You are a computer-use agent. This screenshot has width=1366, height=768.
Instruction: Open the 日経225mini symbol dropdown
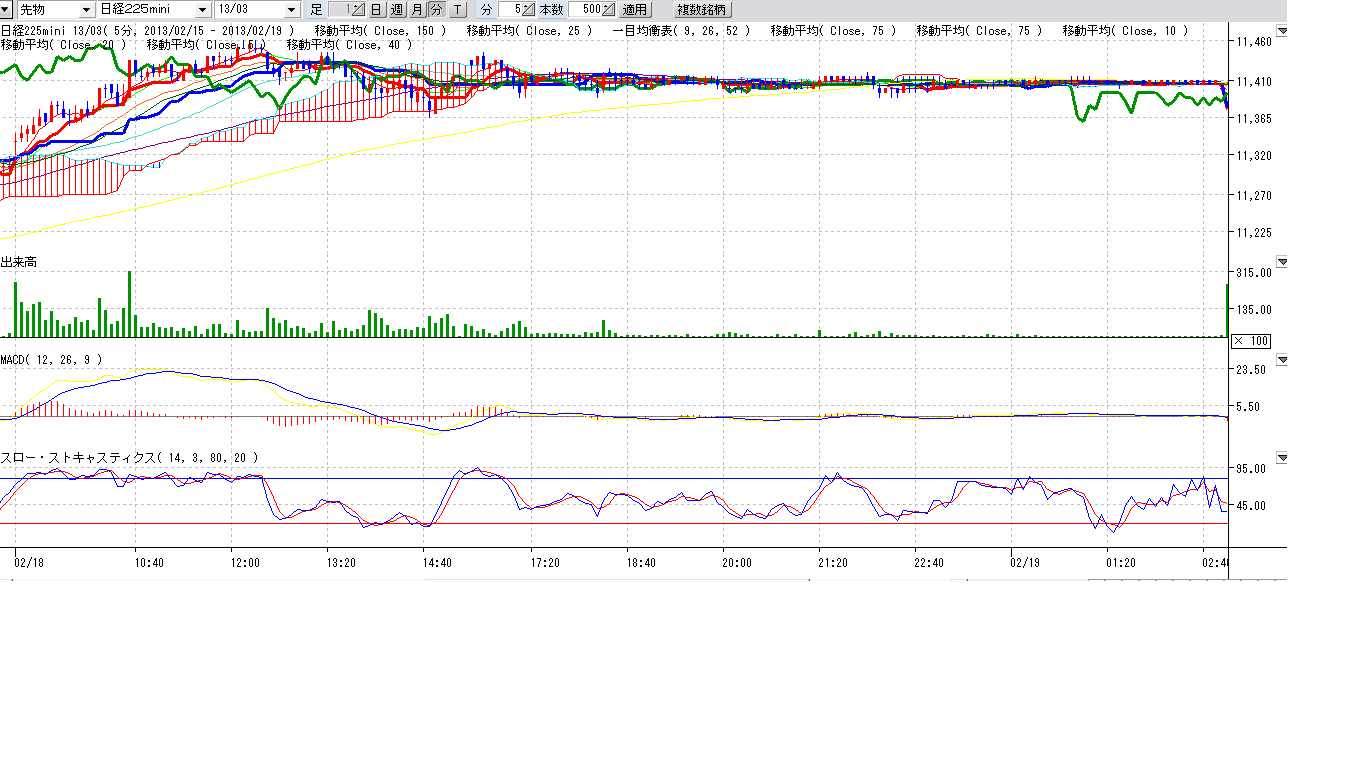[154, 10]
